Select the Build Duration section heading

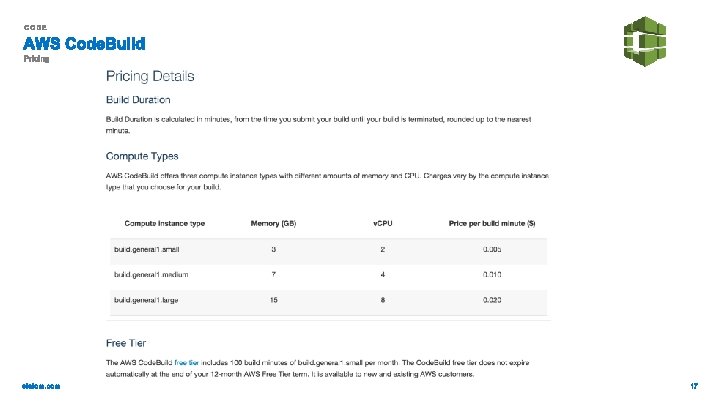(x=138, y=100)
